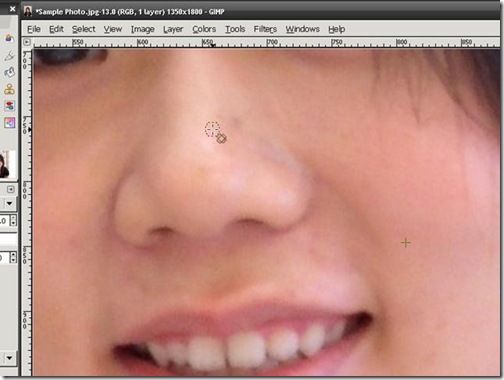Expand the dropdown arrow at toolbox panel bottom
The image size is (504, 380).
click(x=9, y=358)
